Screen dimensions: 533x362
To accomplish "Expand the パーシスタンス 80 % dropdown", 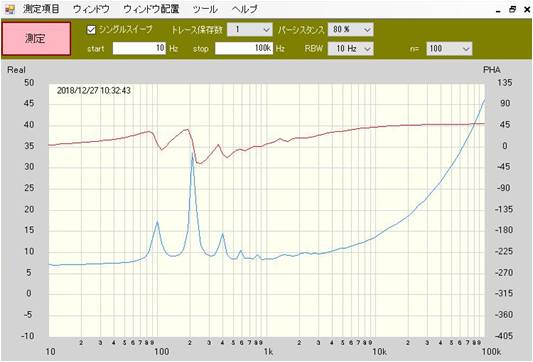I will tap(350, 30).
